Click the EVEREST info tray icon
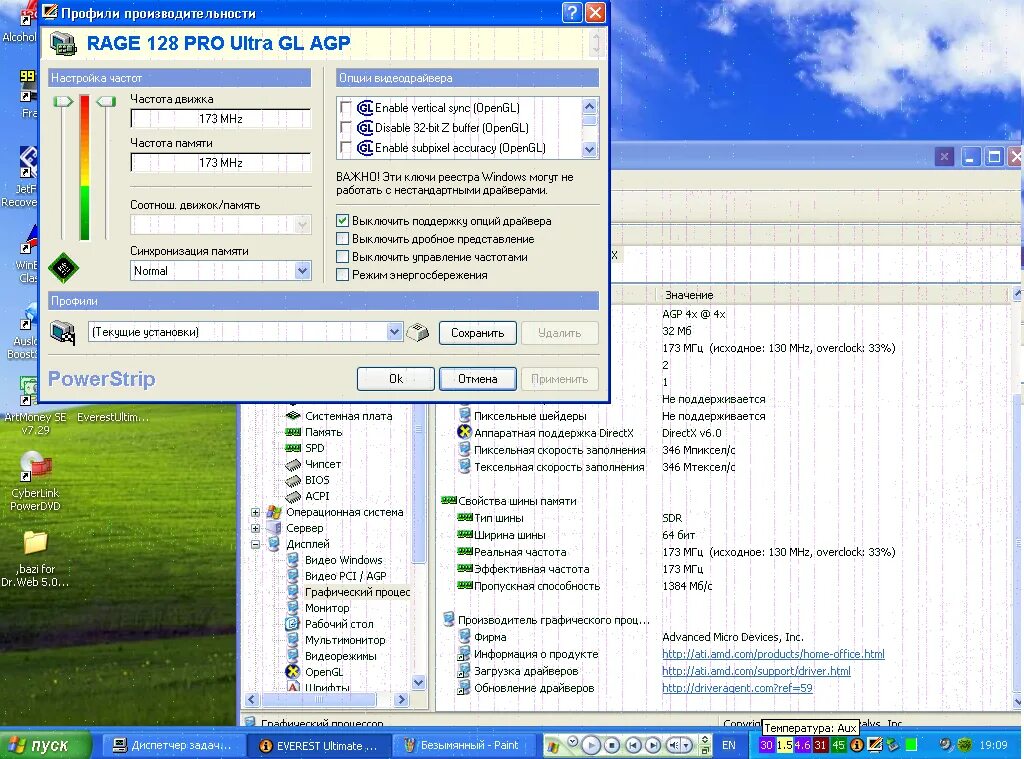This screenshot has height=759, width=1024. [x=857, y=745]
